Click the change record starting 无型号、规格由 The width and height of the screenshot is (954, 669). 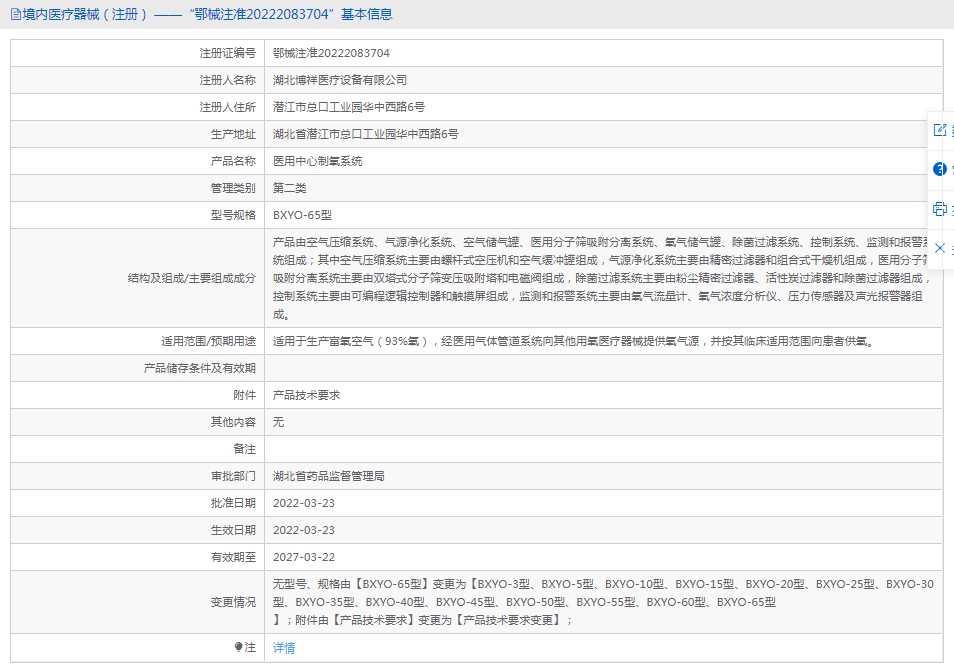pos(603,602)
